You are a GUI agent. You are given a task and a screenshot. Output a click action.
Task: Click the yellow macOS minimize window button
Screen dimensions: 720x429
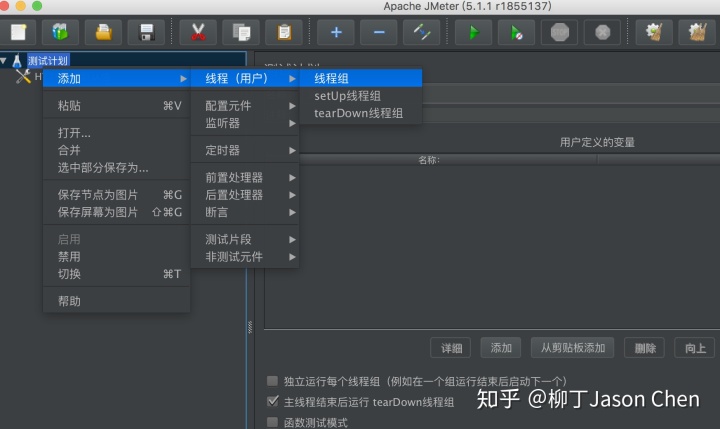[20, 6]
